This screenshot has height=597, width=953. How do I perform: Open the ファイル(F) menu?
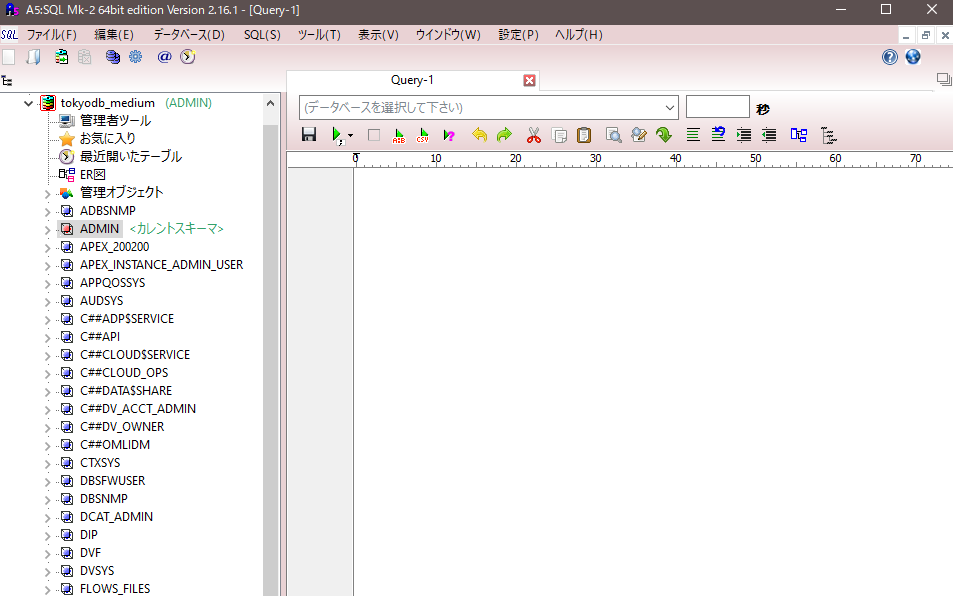pyautogui.click(x=51, y=34)
